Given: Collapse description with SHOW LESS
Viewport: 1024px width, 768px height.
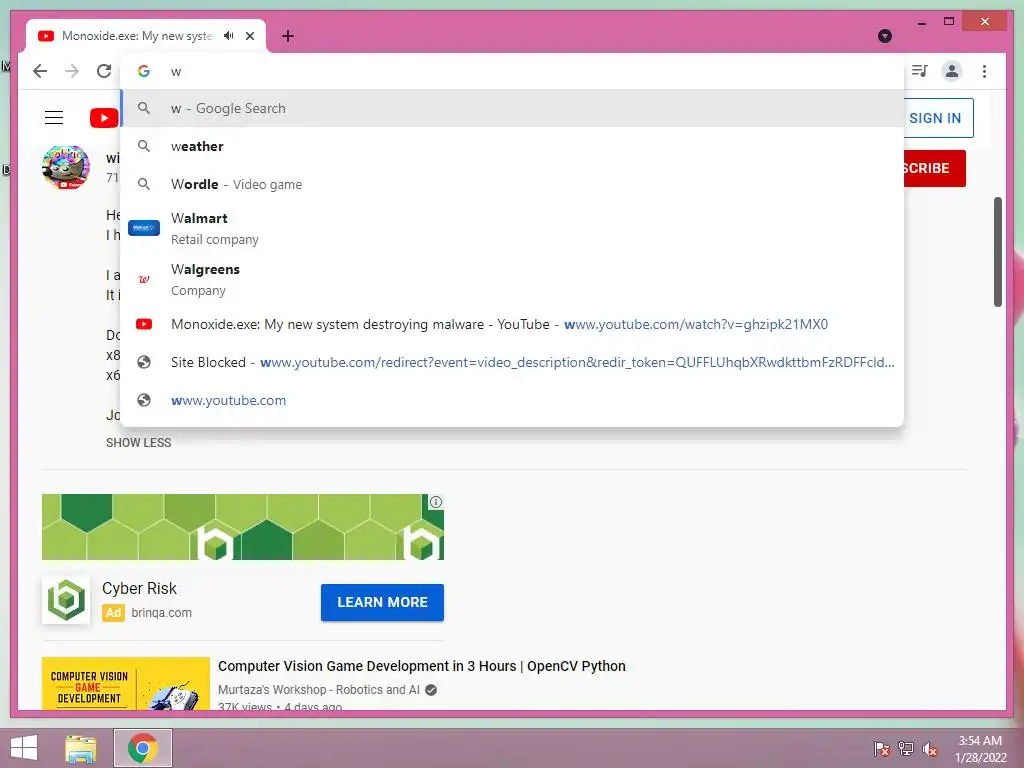Looking at the screenshot, I should coord(138,443).
